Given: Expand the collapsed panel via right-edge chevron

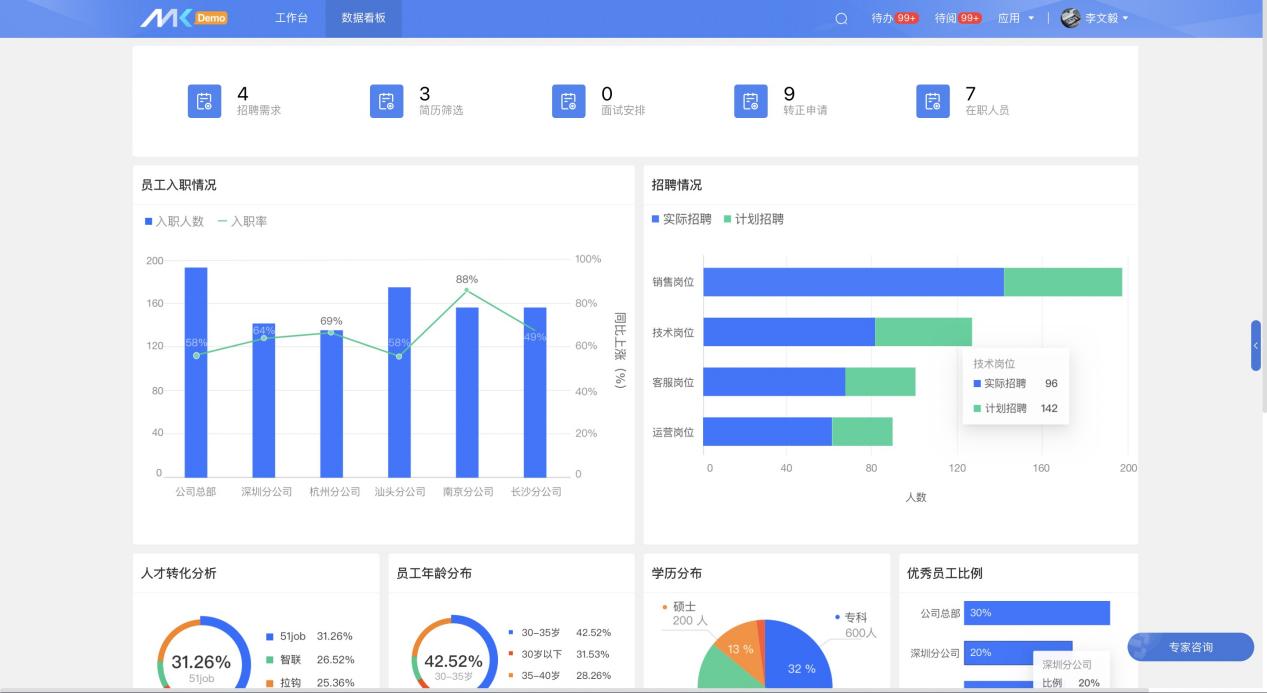Looking at the screenshot, I should coord(1254,346).
